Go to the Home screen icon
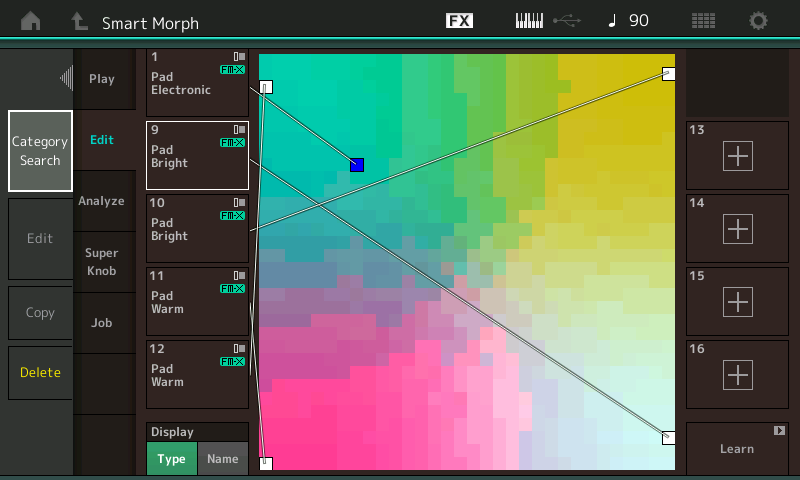The width and height of the screenshot is (800, 480). pos(31,21)
